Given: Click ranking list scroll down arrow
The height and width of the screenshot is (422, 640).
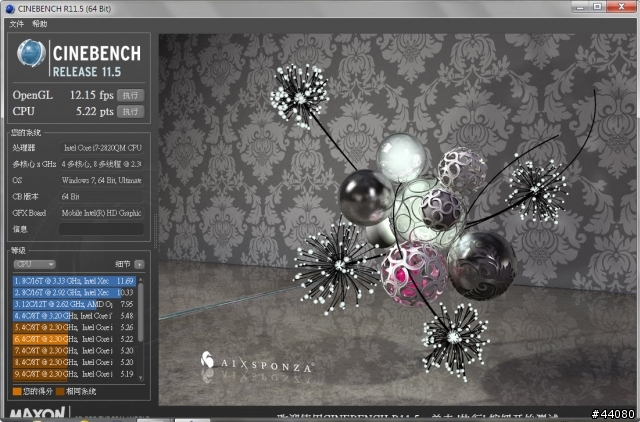Looking at the screenshot, I should [141, 378].
